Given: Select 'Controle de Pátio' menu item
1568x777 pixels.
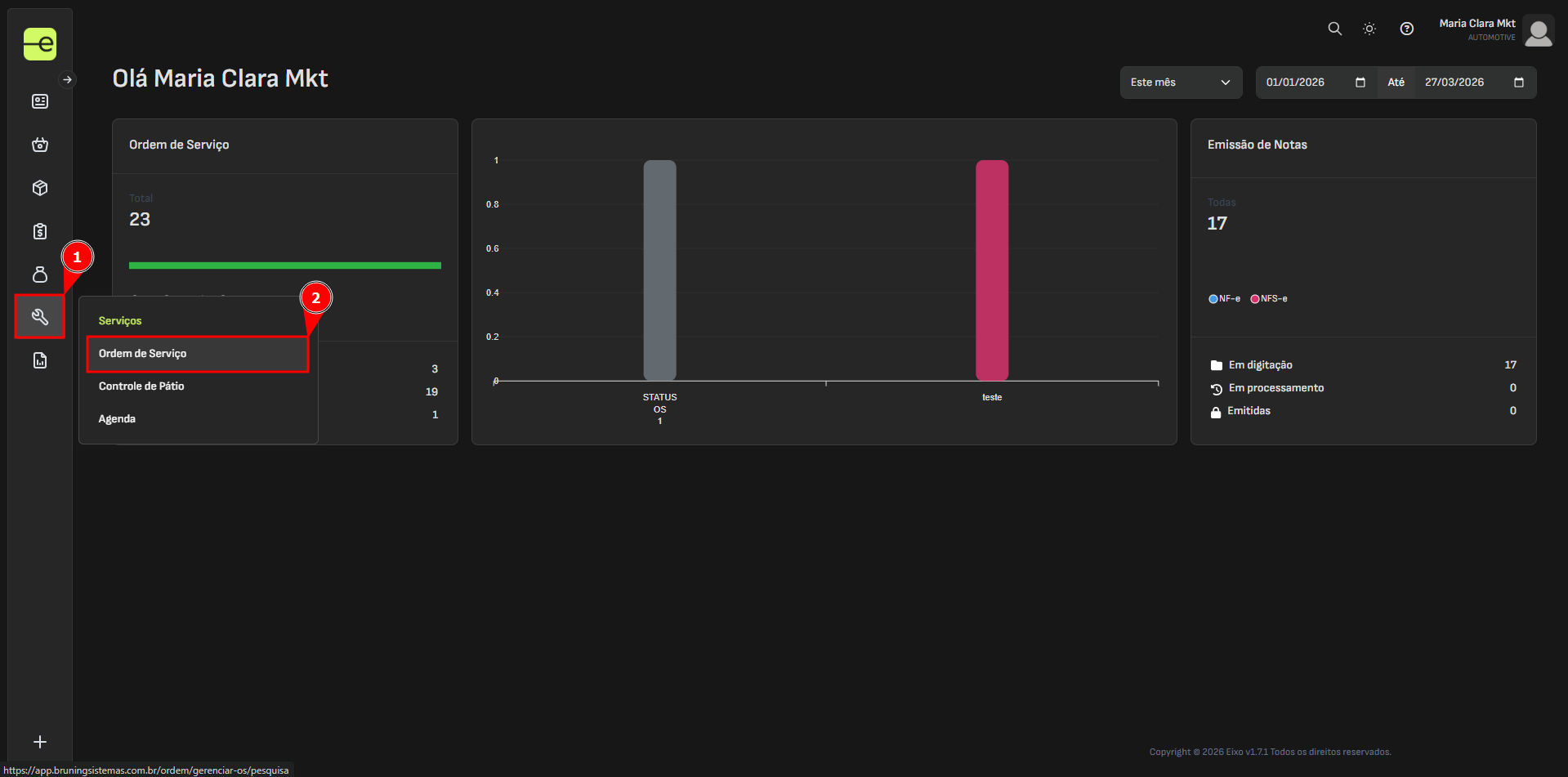Looking at the screenshot, I should point(141,386).
